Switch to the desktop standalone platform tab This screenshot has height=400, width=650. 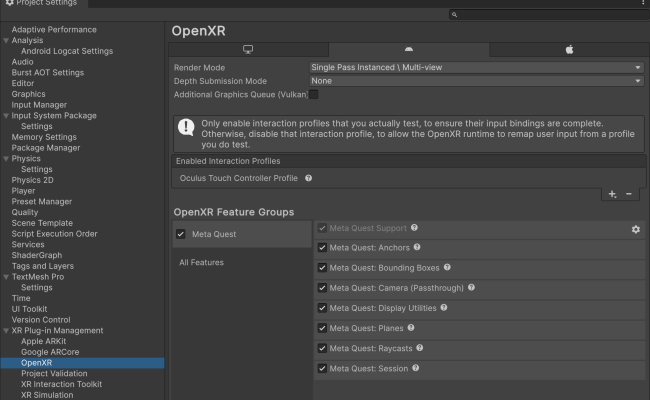click(x=248, y=49)
